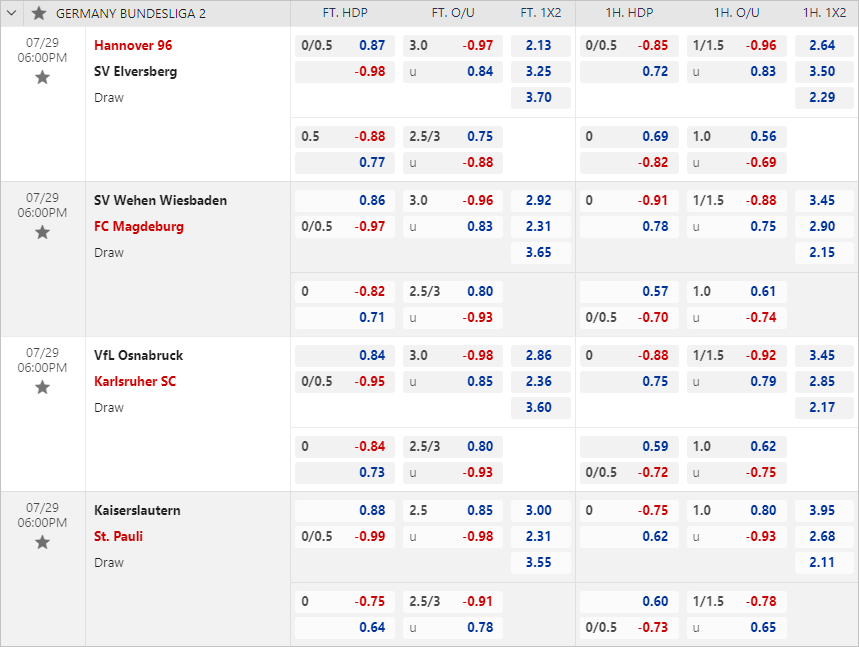The width and height of the screenshot is (859, 647).
Task: Open SV Elversberg team name
Action: (135, 72)
